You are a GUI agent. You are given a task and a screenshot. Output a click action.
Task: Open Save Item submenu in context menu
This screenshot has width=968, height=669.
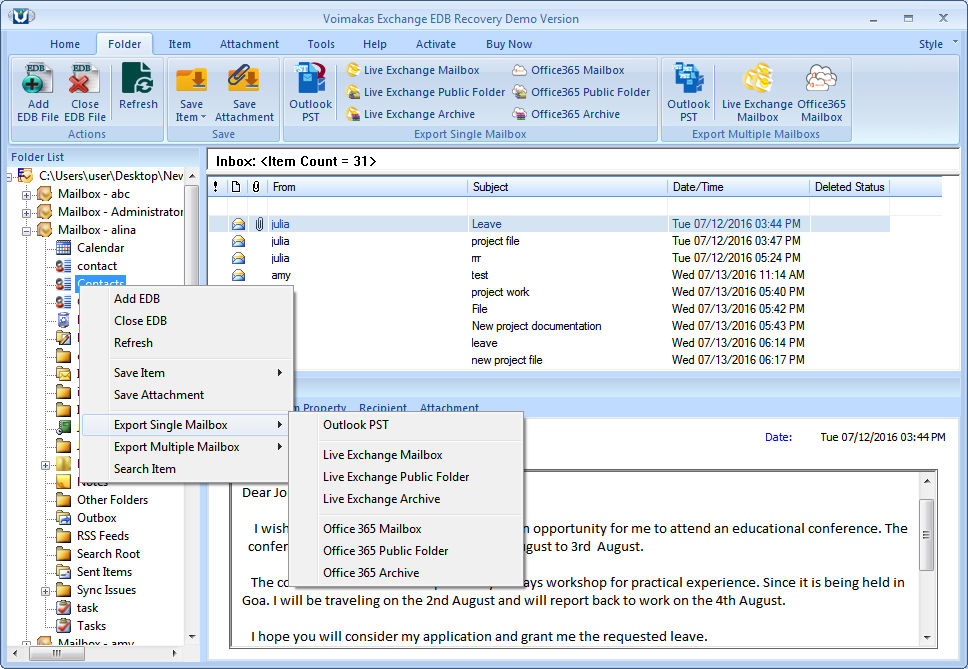[x=185, y=373]
